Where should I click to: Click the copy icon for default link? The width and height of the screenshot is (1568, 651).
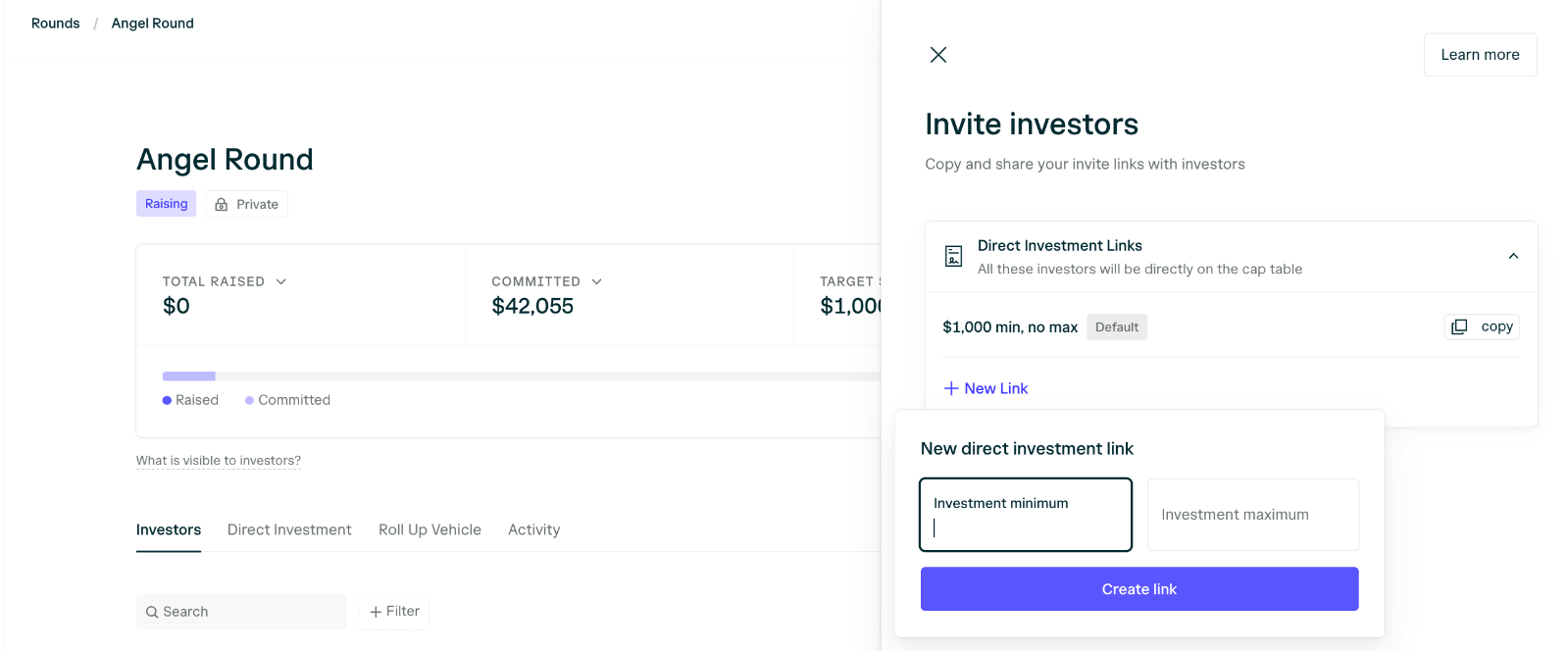coord(1459,326)
